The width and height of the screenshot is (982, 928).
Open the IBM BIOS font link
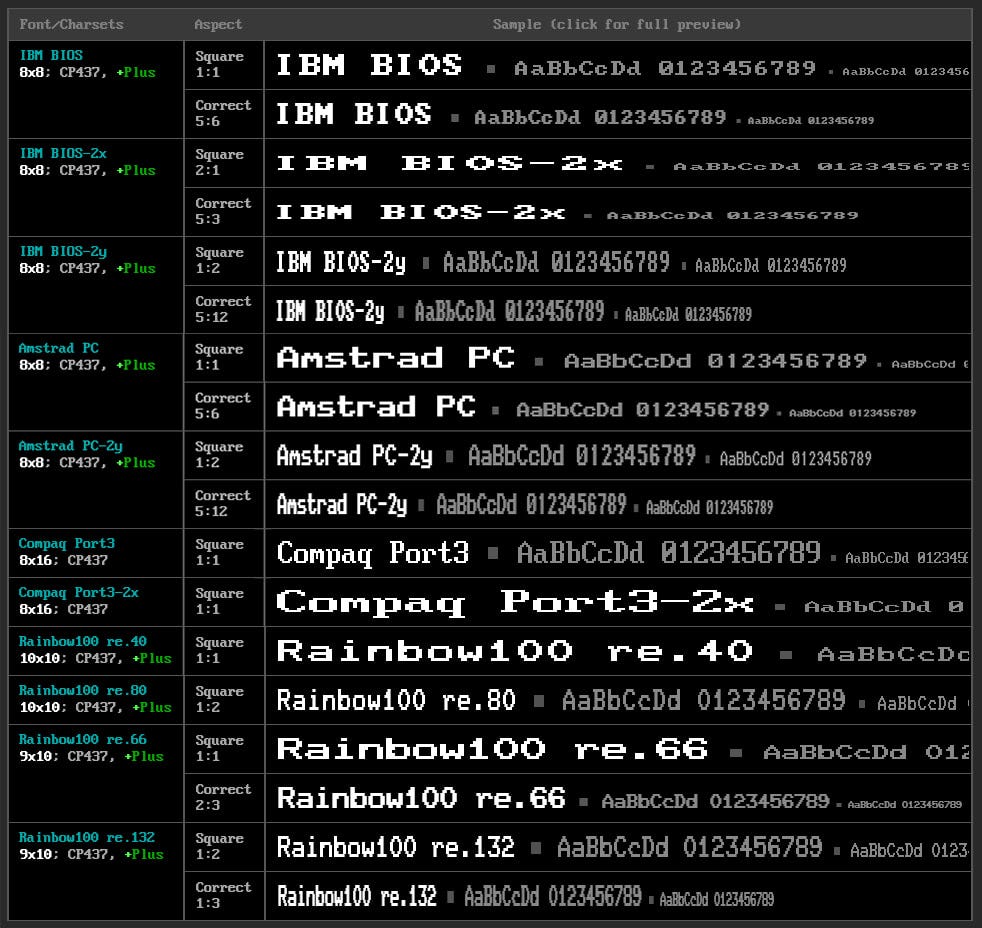(51, 55)
